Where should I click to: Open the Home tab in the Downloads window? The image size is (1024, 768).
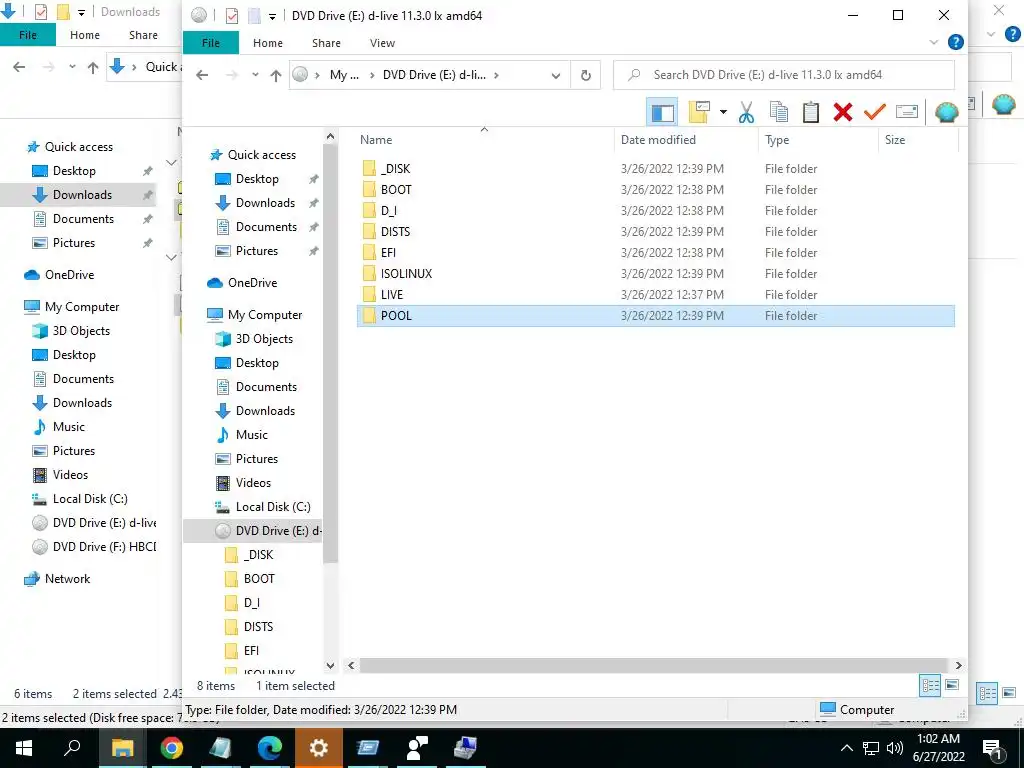[85, 35]
